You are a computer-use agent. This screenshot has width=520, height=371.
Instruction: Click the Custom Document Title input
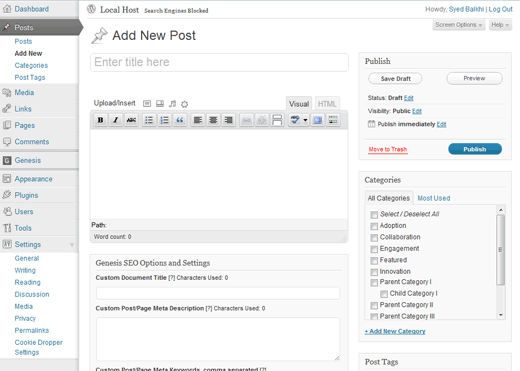click(x=218, y=293)
